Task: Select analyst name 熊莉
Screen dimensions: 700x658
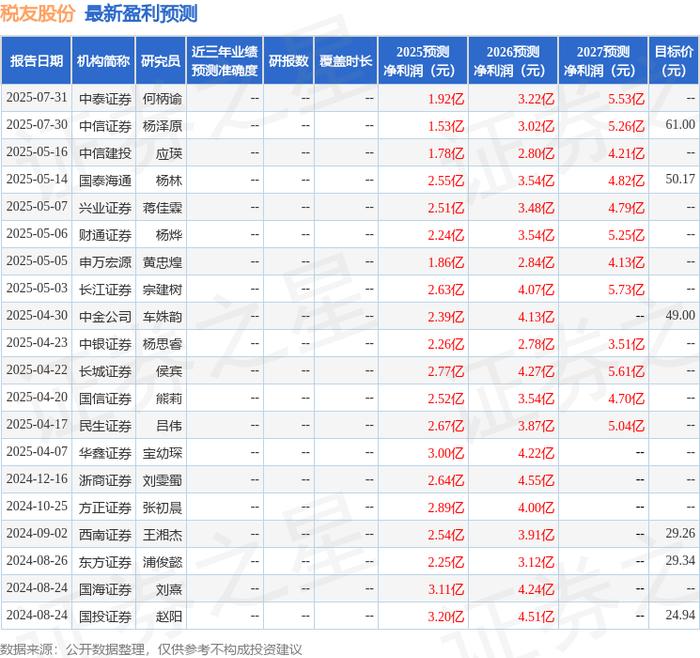Action: point(169,399)
